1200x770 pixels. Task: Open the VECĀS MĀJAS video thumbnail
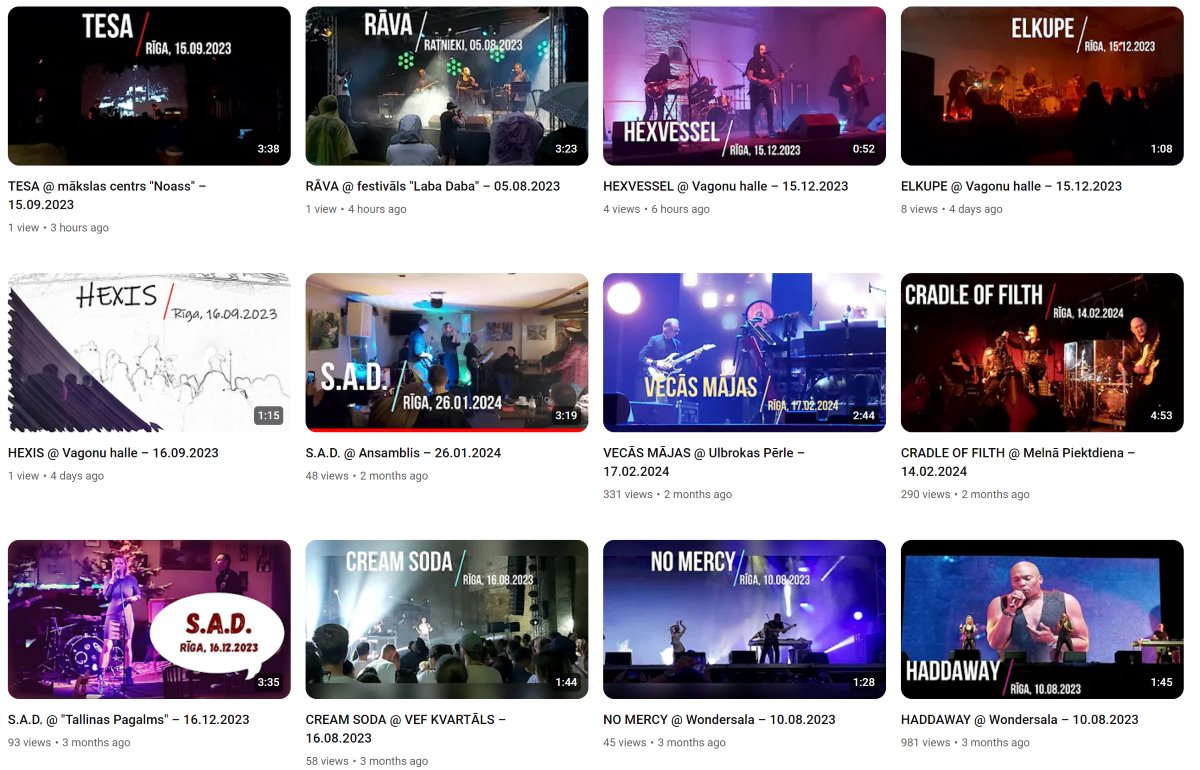745,353
